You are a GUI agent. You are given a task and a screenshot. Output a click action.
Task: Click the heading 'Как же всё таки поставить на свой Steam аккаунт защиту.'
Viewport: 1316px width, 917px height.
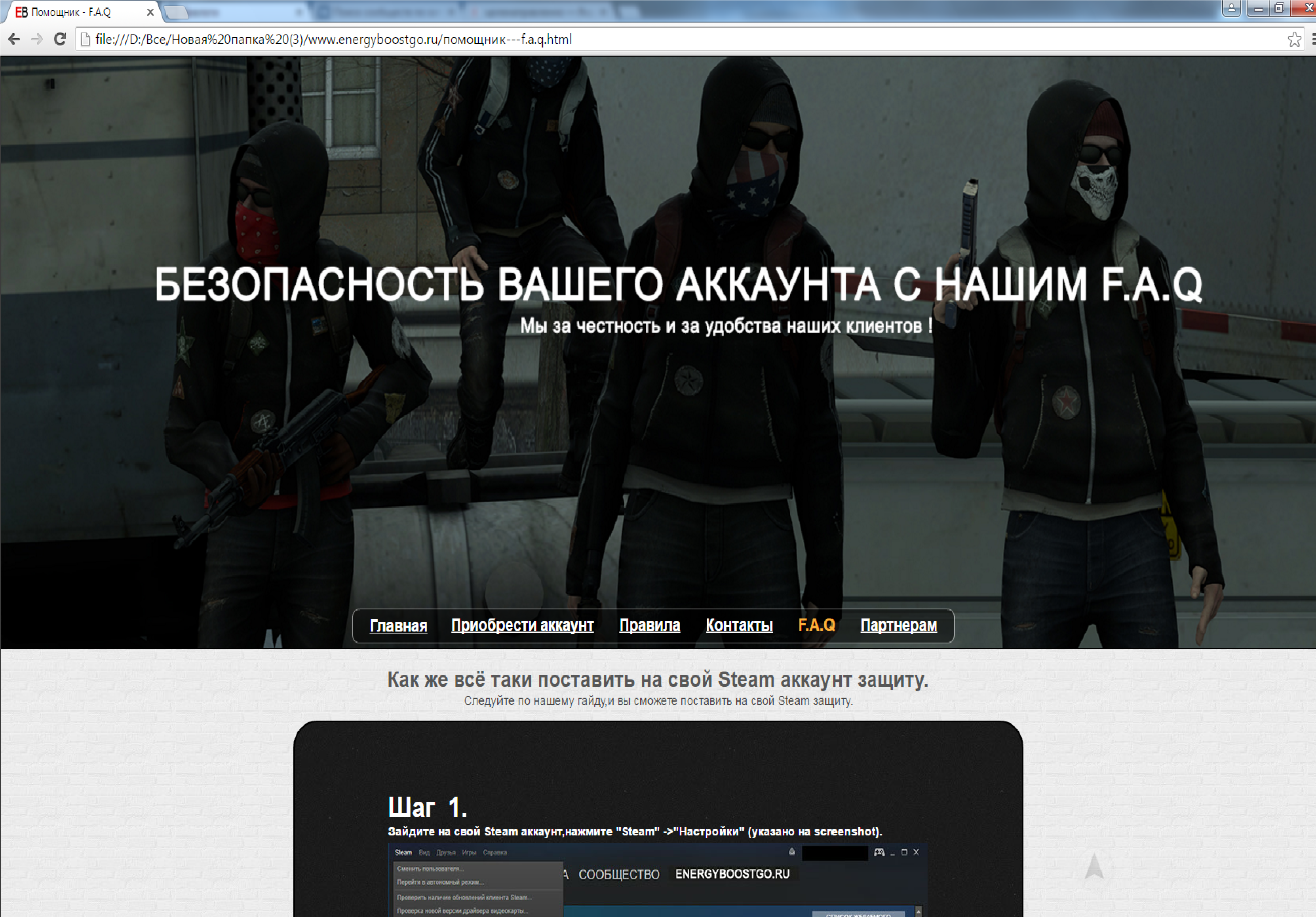658,680
